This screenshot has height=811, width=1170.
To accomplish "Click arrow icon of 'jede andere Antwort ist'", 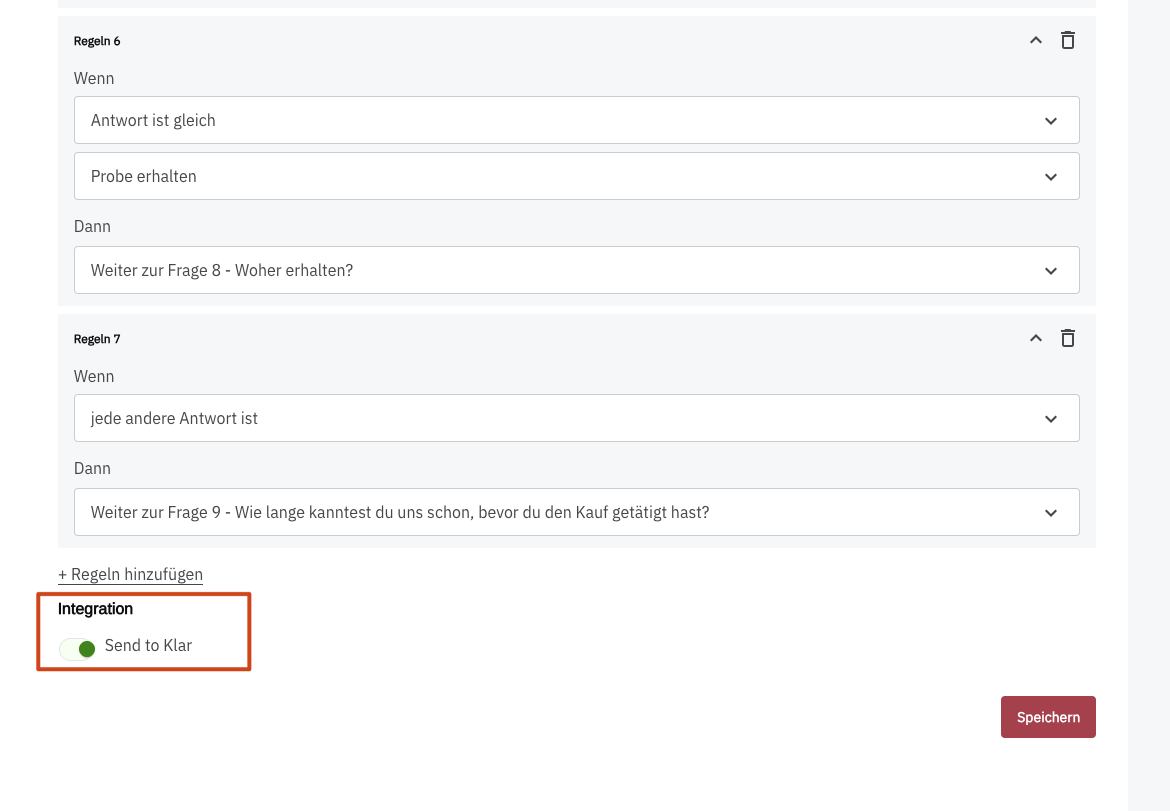I will click(x=1051, y=419).
